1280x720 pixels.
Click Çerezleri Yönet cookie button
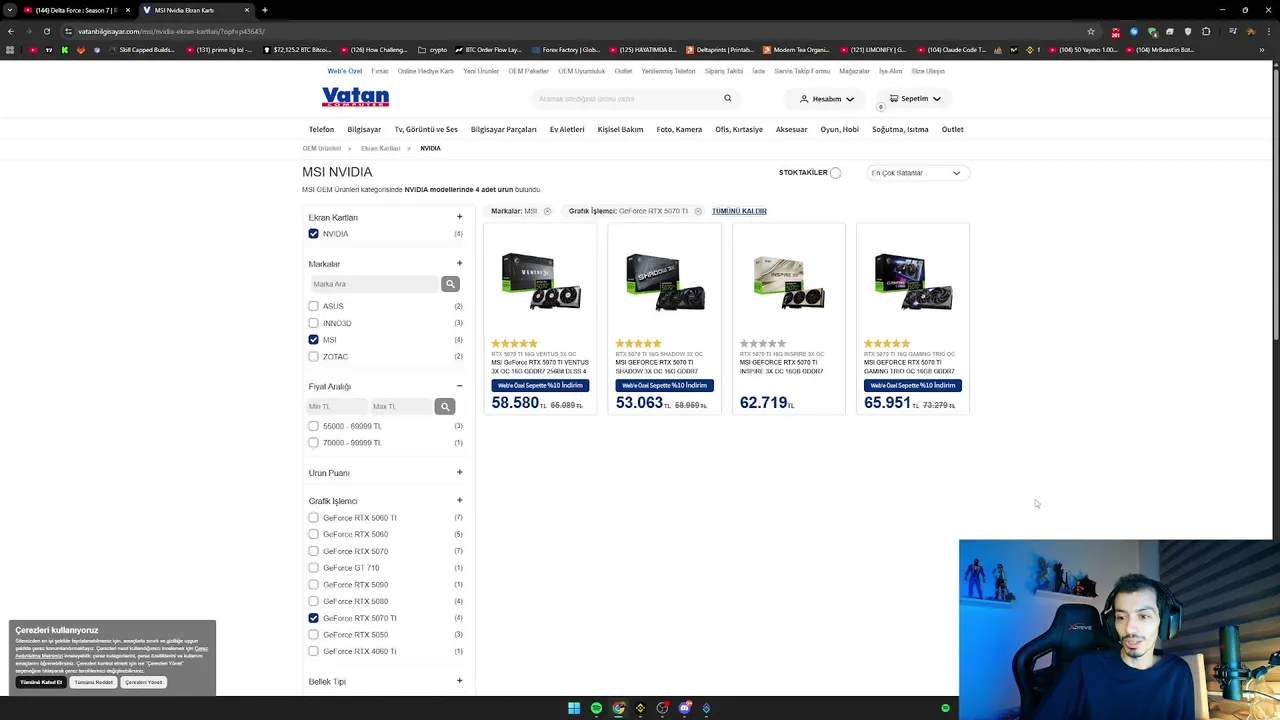[143, 682]
